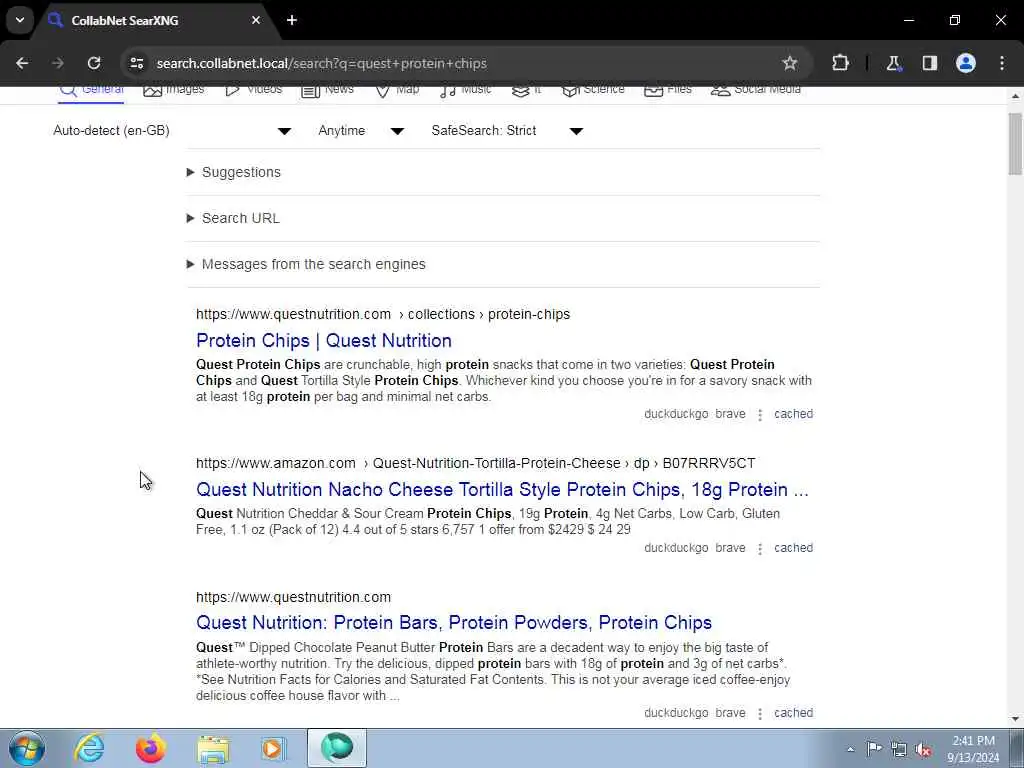Open three-dot options for Protein Bars result

(760, 713)
